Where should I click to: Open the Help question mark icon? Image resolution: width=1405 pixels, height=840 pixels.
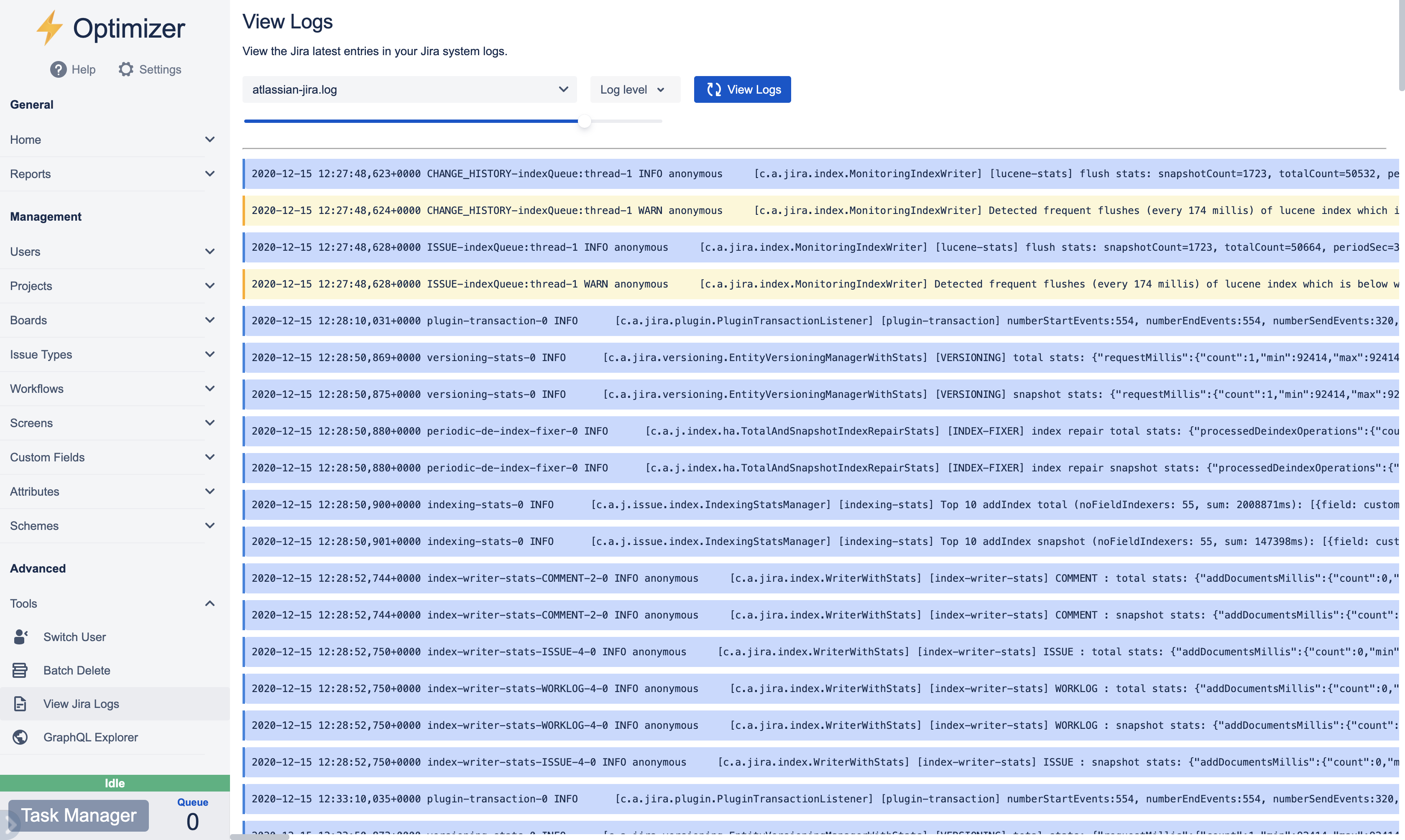pyautogui.click(x=58, y=69)
